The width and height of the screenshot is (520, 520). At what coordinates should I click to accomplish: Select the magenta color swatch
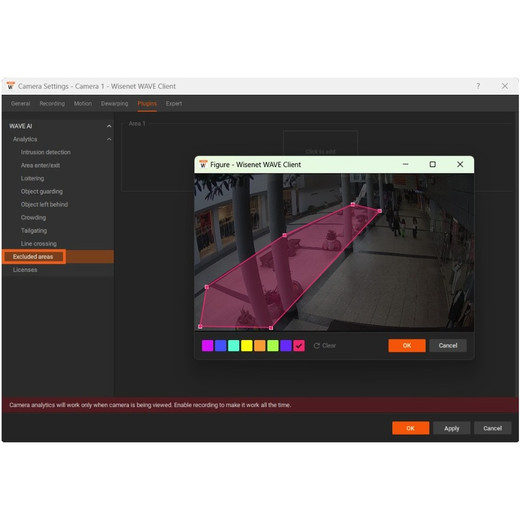(x=207, y=345)
